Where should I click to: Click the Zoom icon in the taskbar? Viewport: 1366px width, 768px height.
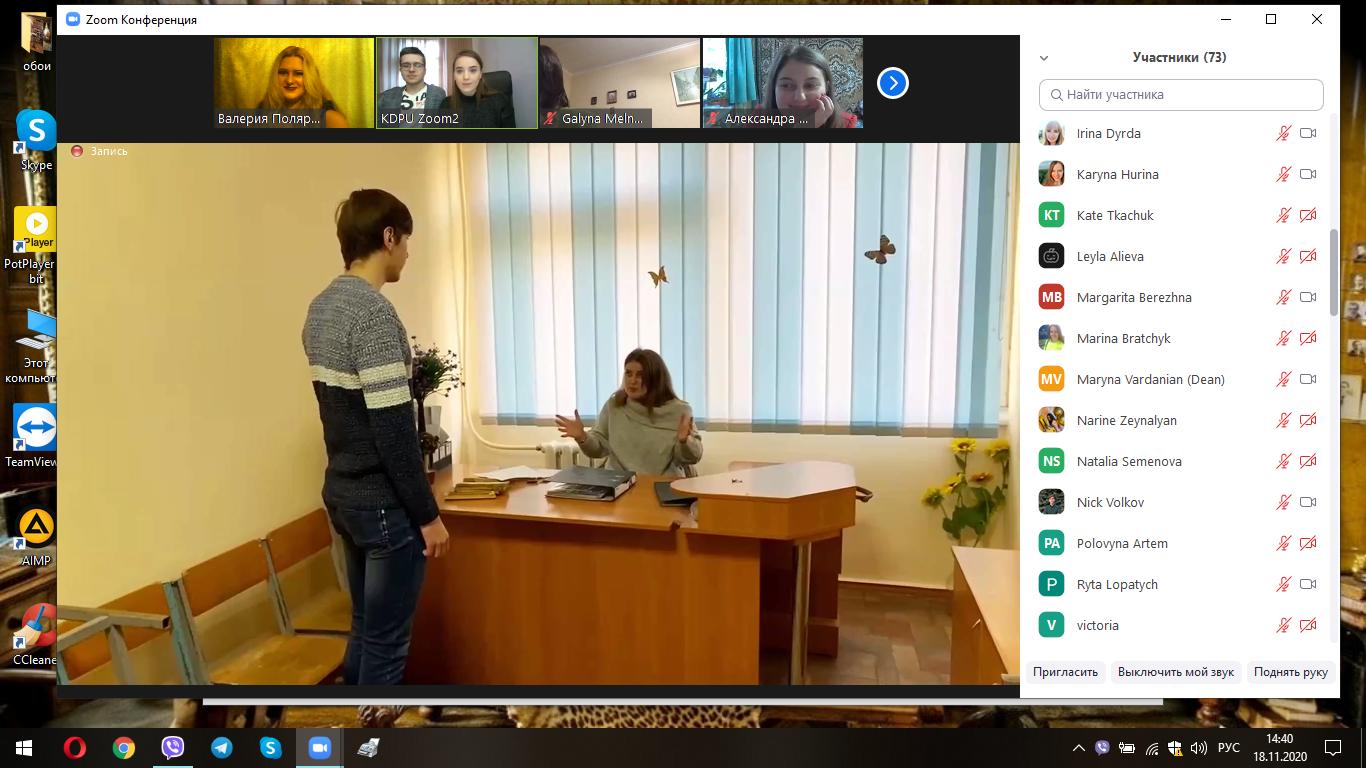pos(319,748)
